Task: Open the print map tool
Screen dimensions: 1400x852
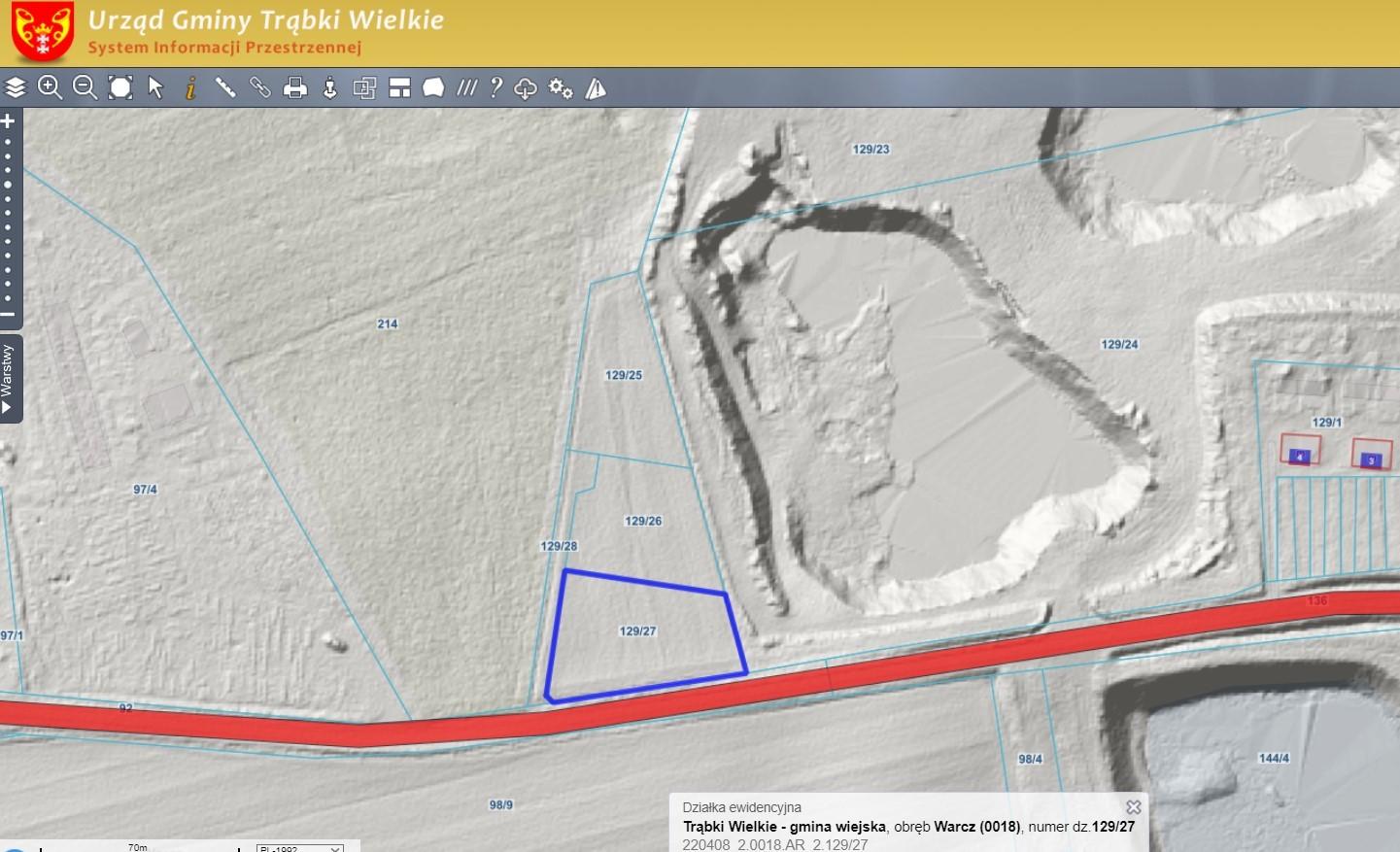Action: pos(295,87)
